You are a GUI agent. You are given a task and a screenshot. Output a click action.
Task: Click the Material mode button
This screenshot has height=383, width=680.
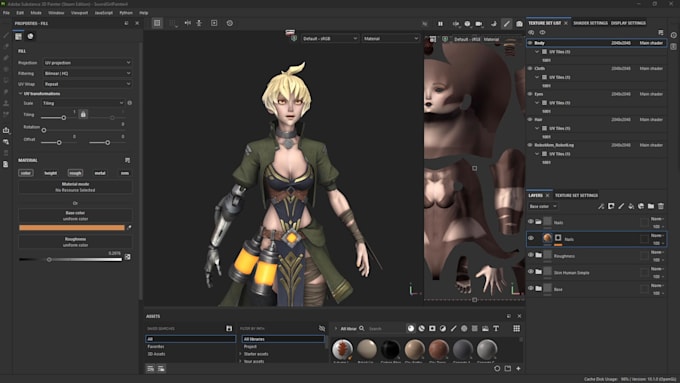click(x=75, y=187)
